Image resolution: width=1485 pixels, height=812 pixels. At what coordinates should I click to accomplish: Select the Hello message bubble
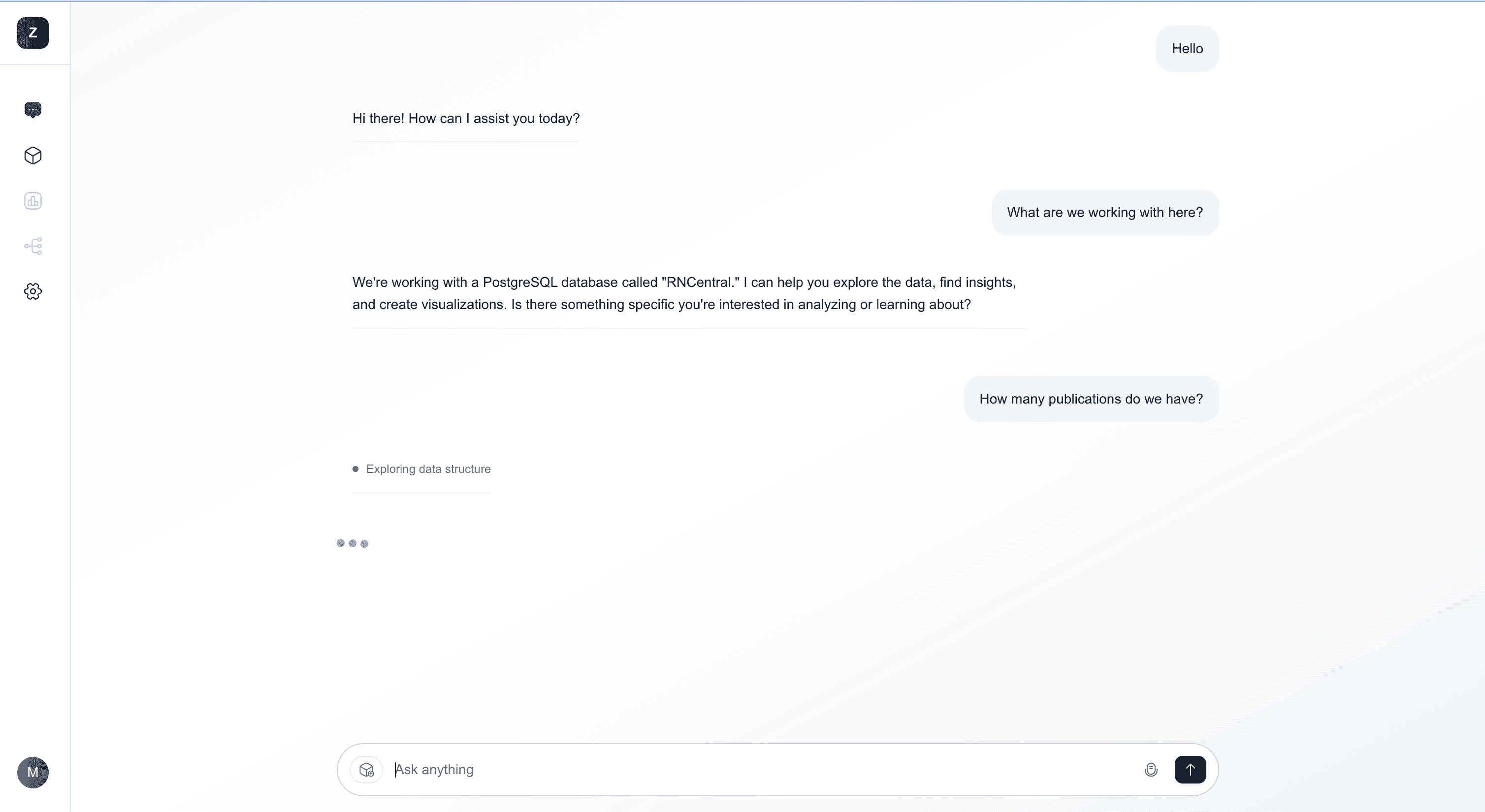point(1187,48)
